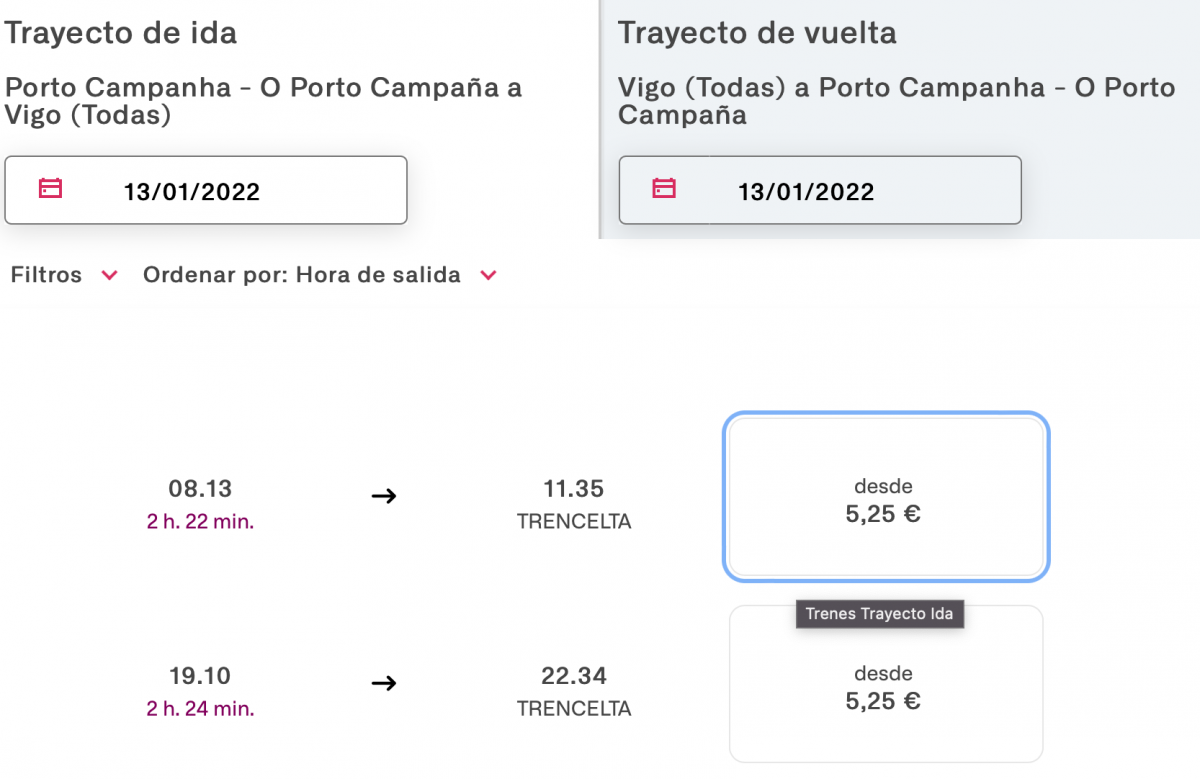Switch to the Trayecto de vuelta tab
The image size is (1200, 779).
click(757, 33)
